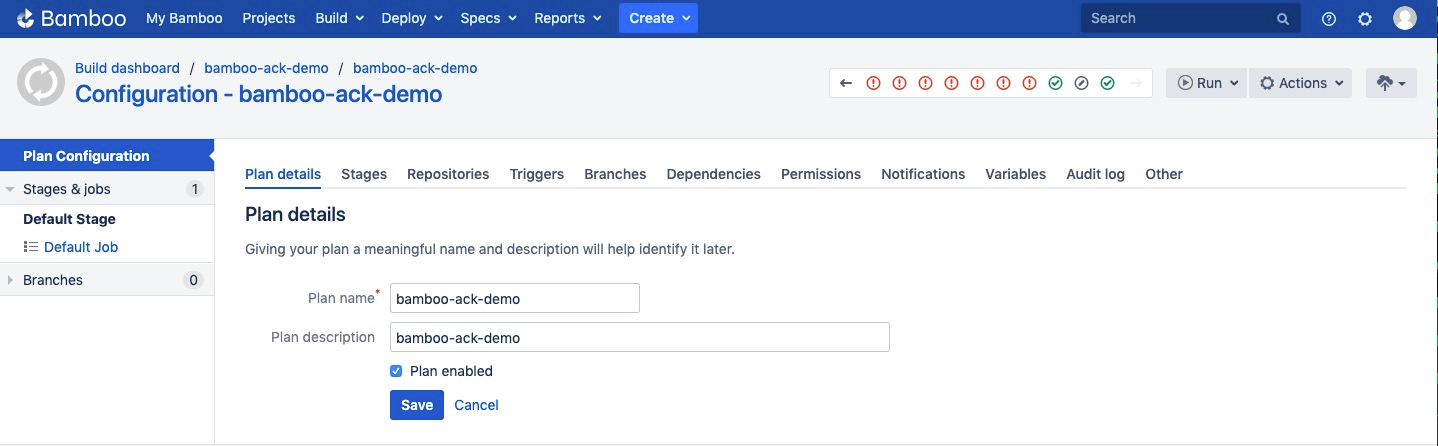Viewport: 1438px width, 446px height.
Task: Open the help question mark icon
Action: pyautogui.click(x=1329, y=18)
